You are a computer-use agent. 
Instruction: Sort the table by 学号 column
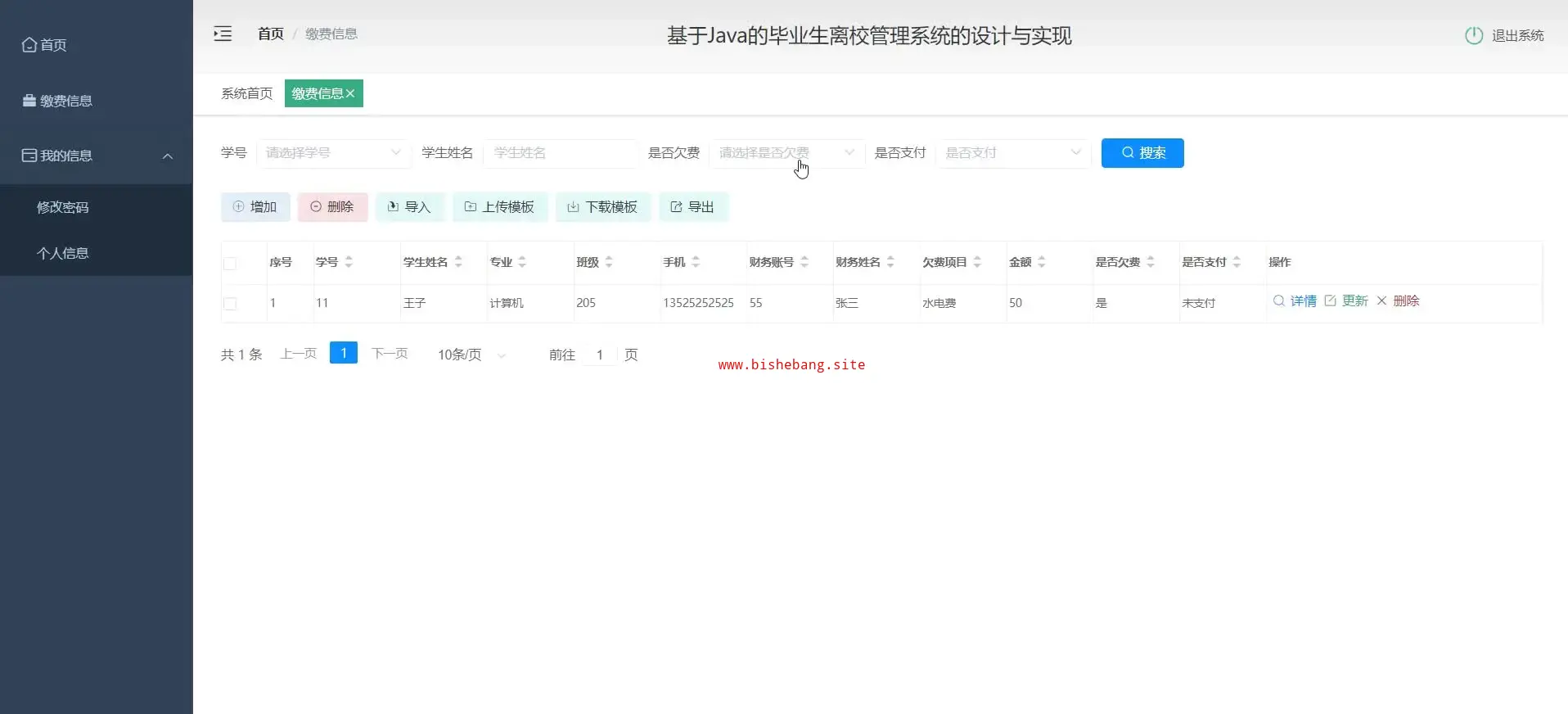tap(349, 262)
